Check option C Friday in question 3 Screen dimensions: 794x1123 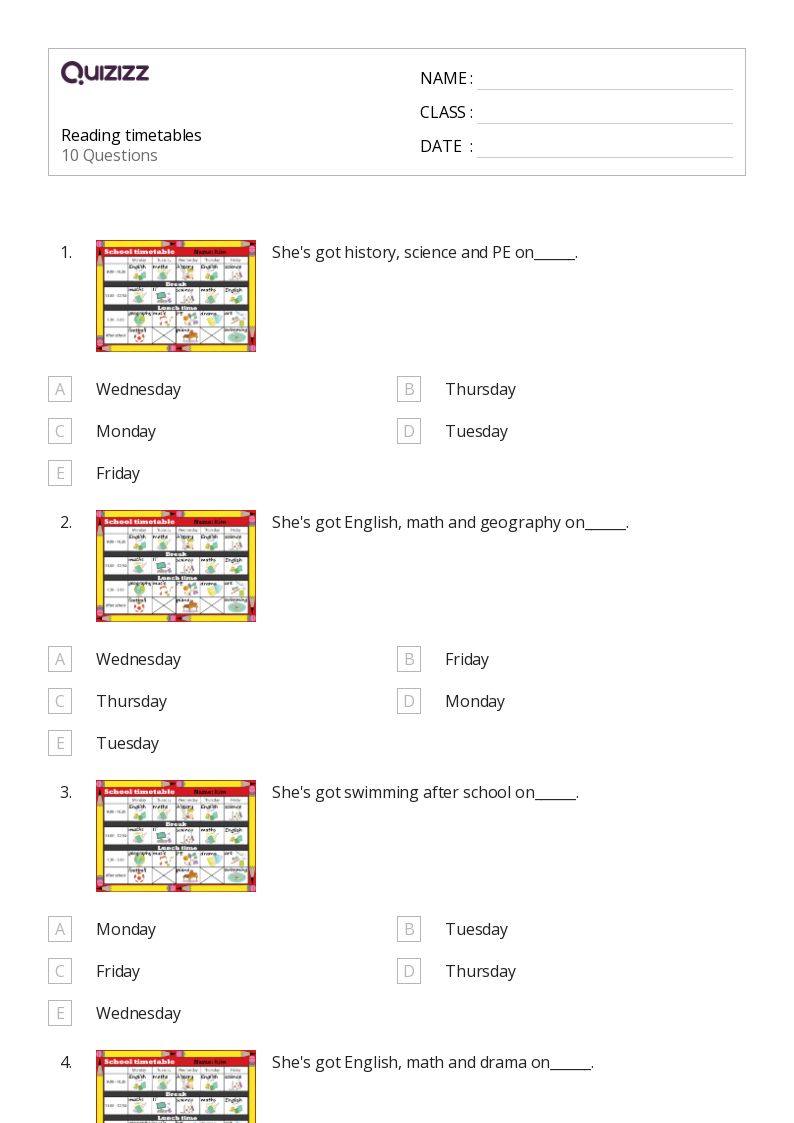(60, 971)
